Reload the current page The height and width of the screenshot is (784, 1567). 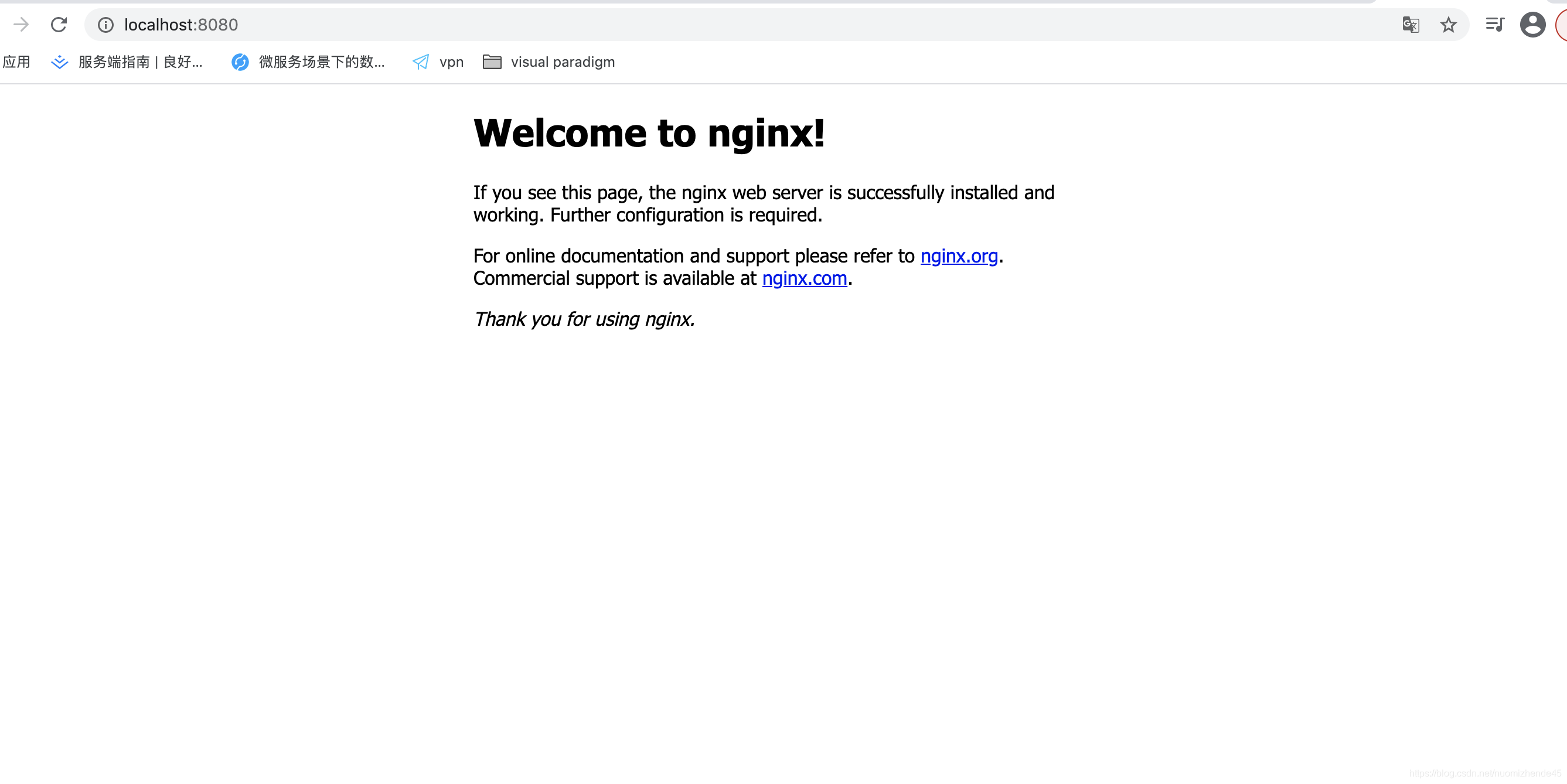pos(59,25)
